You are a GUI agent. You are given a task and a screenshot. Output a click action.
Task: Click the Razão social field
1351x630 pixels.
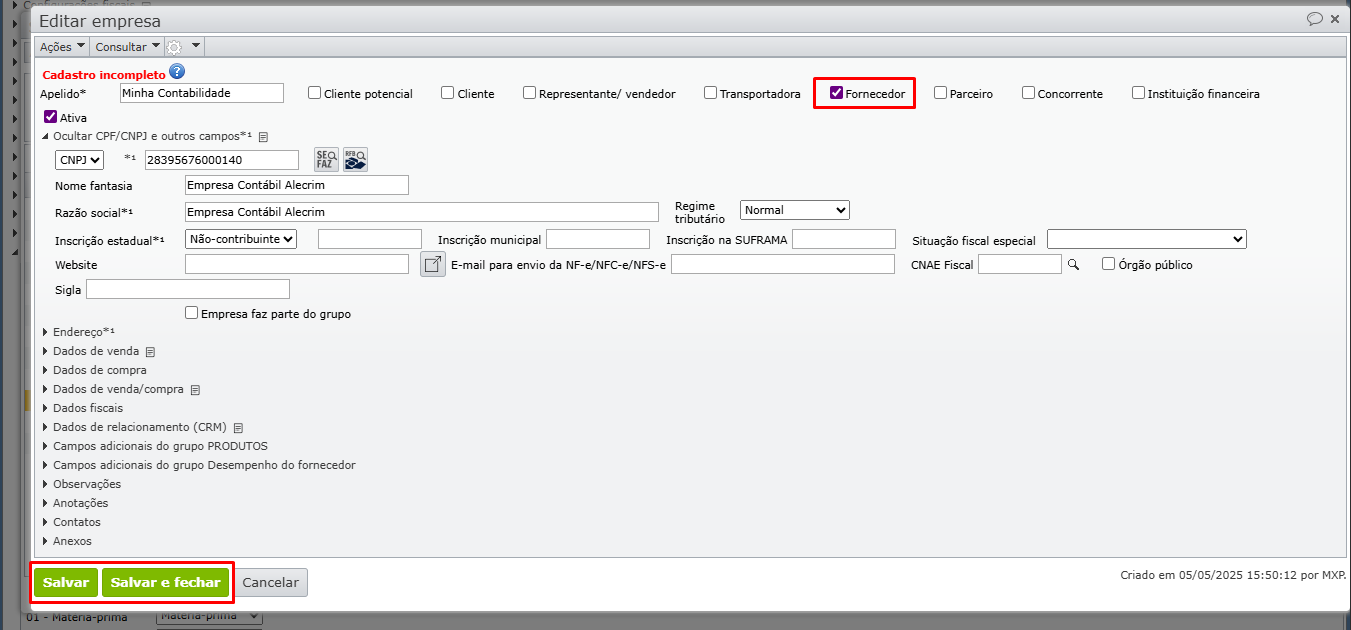[422, 212]
